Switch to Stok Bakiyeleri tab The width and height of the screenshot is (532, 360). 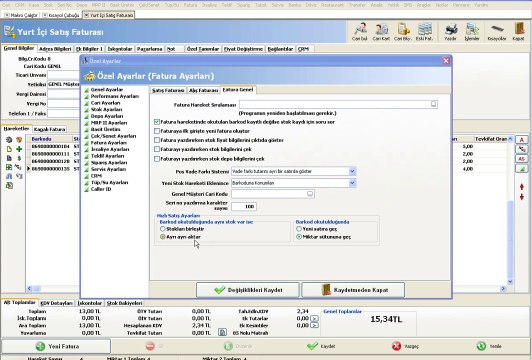[124, 303]
